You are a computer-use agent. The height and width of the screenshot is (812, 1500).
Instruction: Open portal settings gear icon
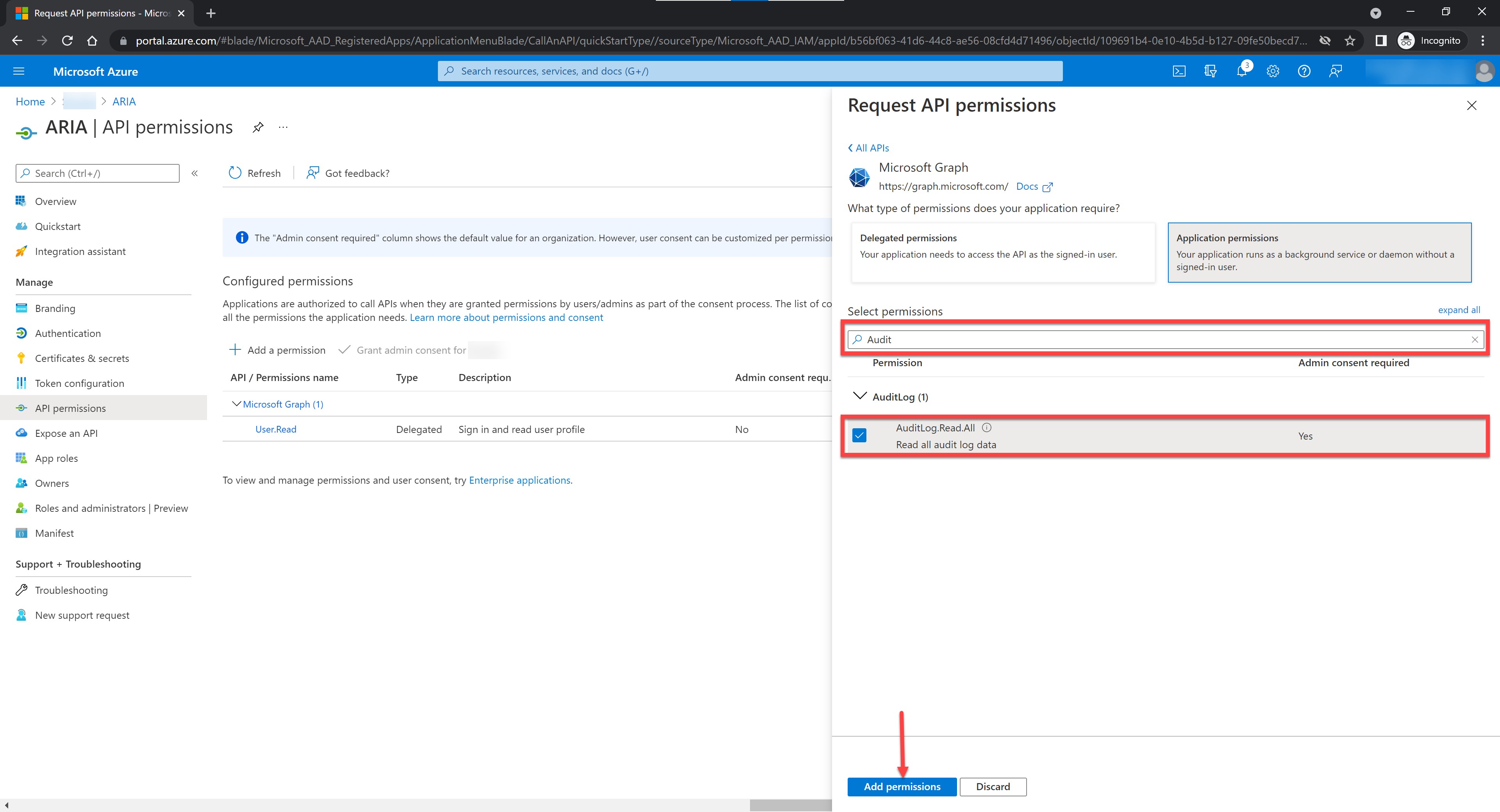[1273, 71]
